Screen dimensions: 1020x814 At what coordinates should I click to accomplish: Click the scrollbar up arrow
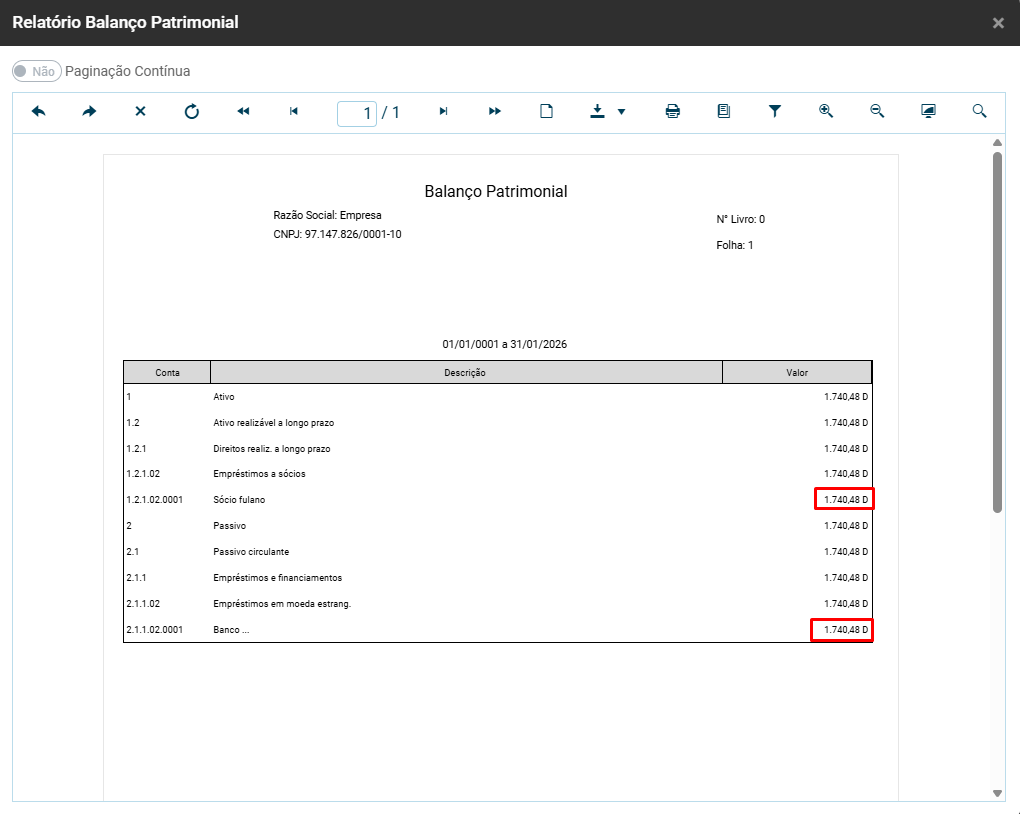[997, 142]
